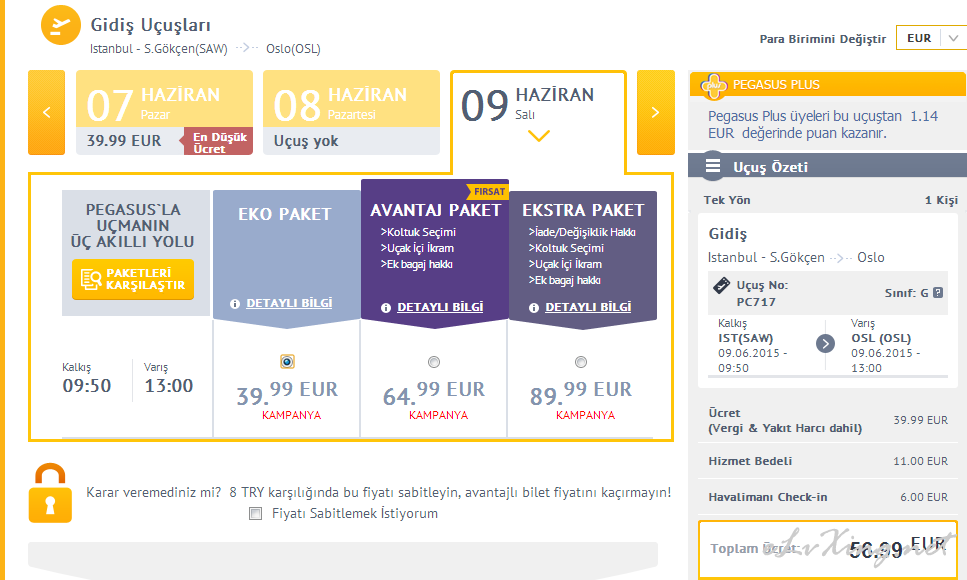This screenshot has height=580, width=967.
Task: Open Detaylı Bilgi for Avantaj Paket
Action: pyautogui.click(x=440, y=307)
